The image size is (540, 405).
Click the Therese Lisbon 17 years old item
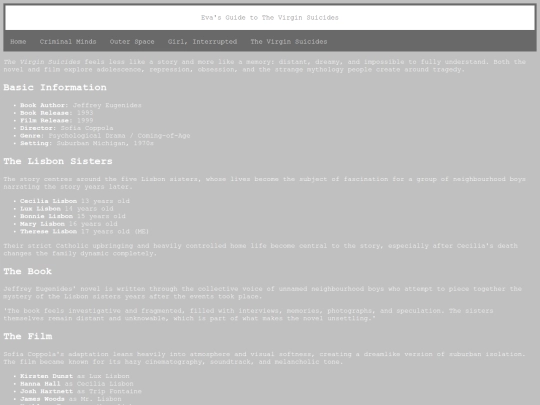84,231
